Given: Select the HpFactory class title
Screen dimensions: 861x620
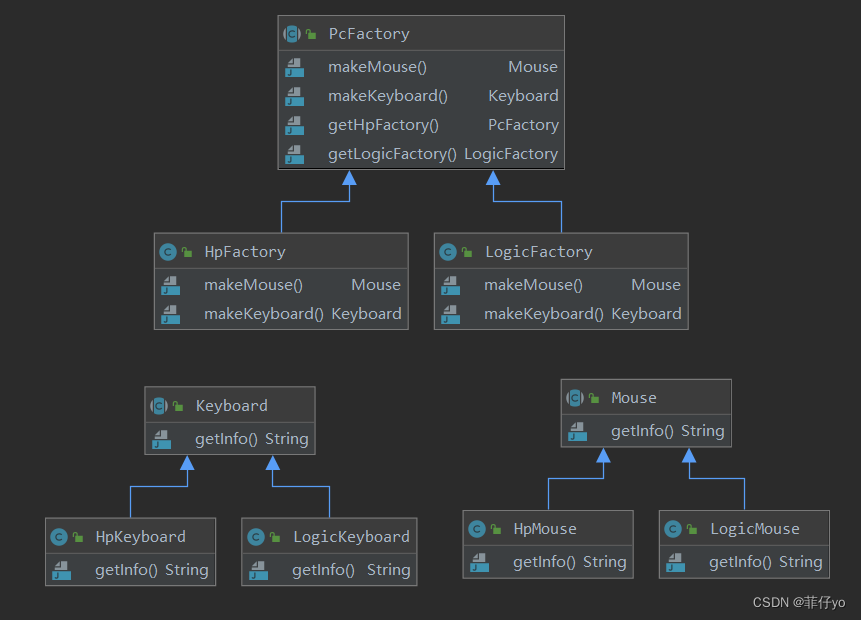Looking at the screenshot, I should tap(245, 252).
